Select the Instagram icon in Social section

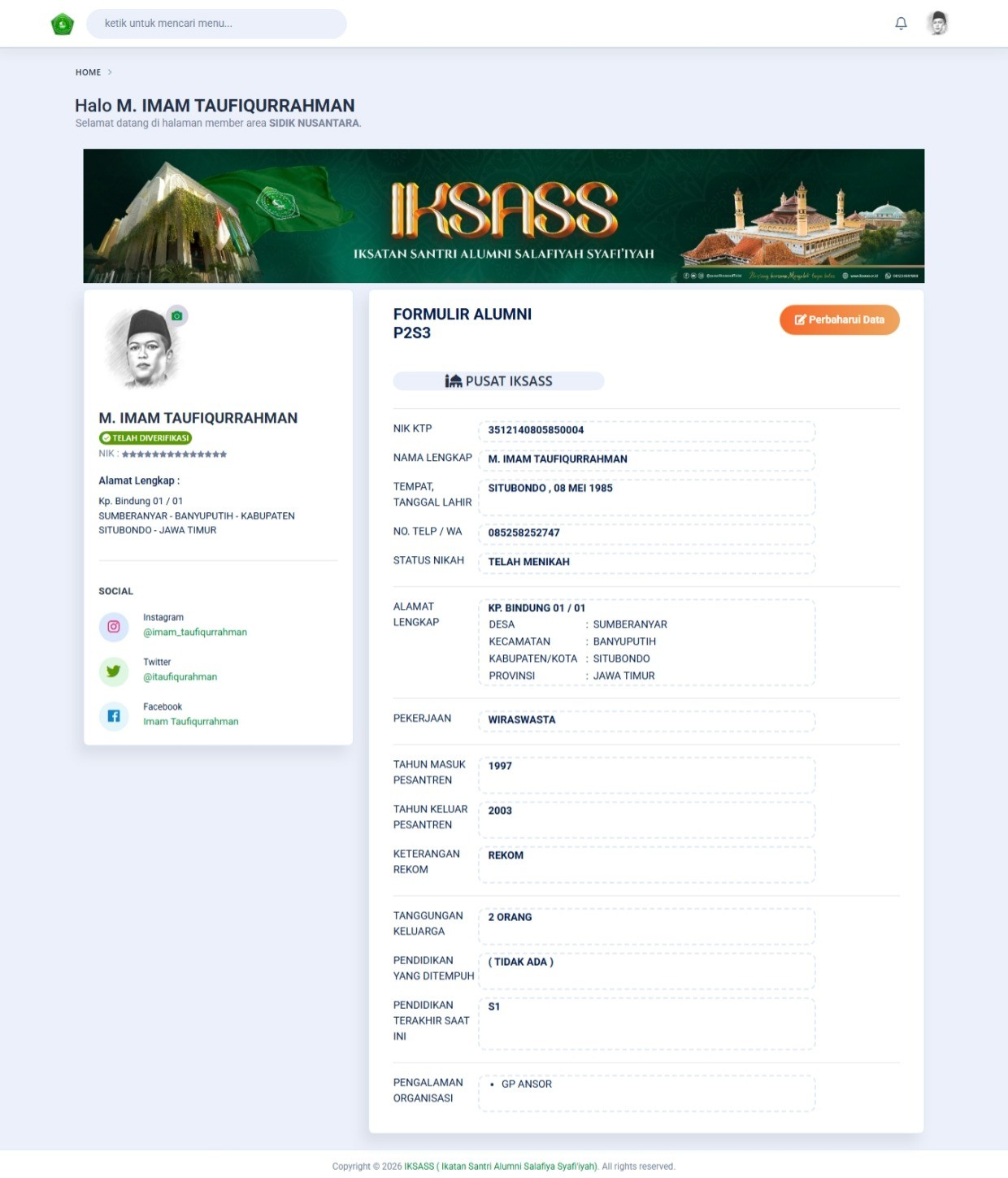(x=114, y=627)
